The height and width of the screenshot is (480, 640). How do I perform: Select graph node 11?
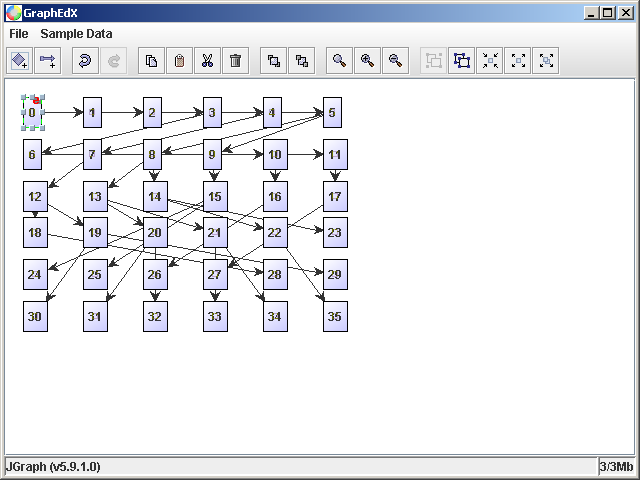[335, 155]
